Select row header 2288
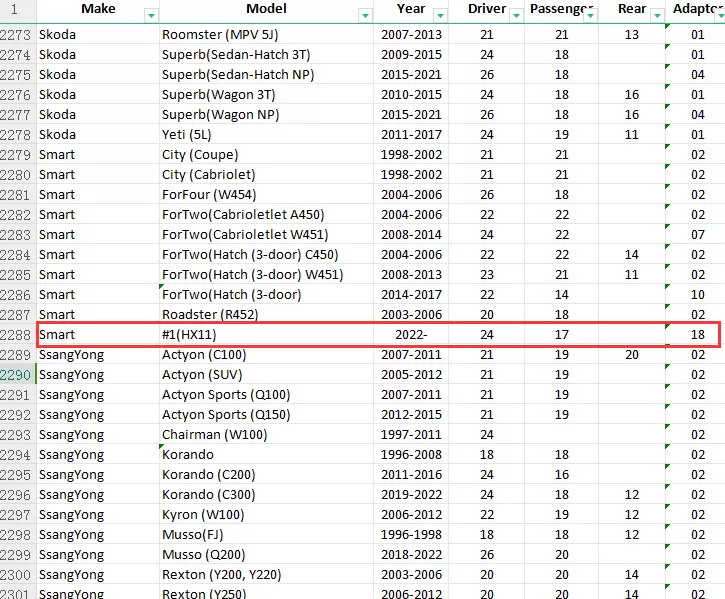 coord(18,334)
